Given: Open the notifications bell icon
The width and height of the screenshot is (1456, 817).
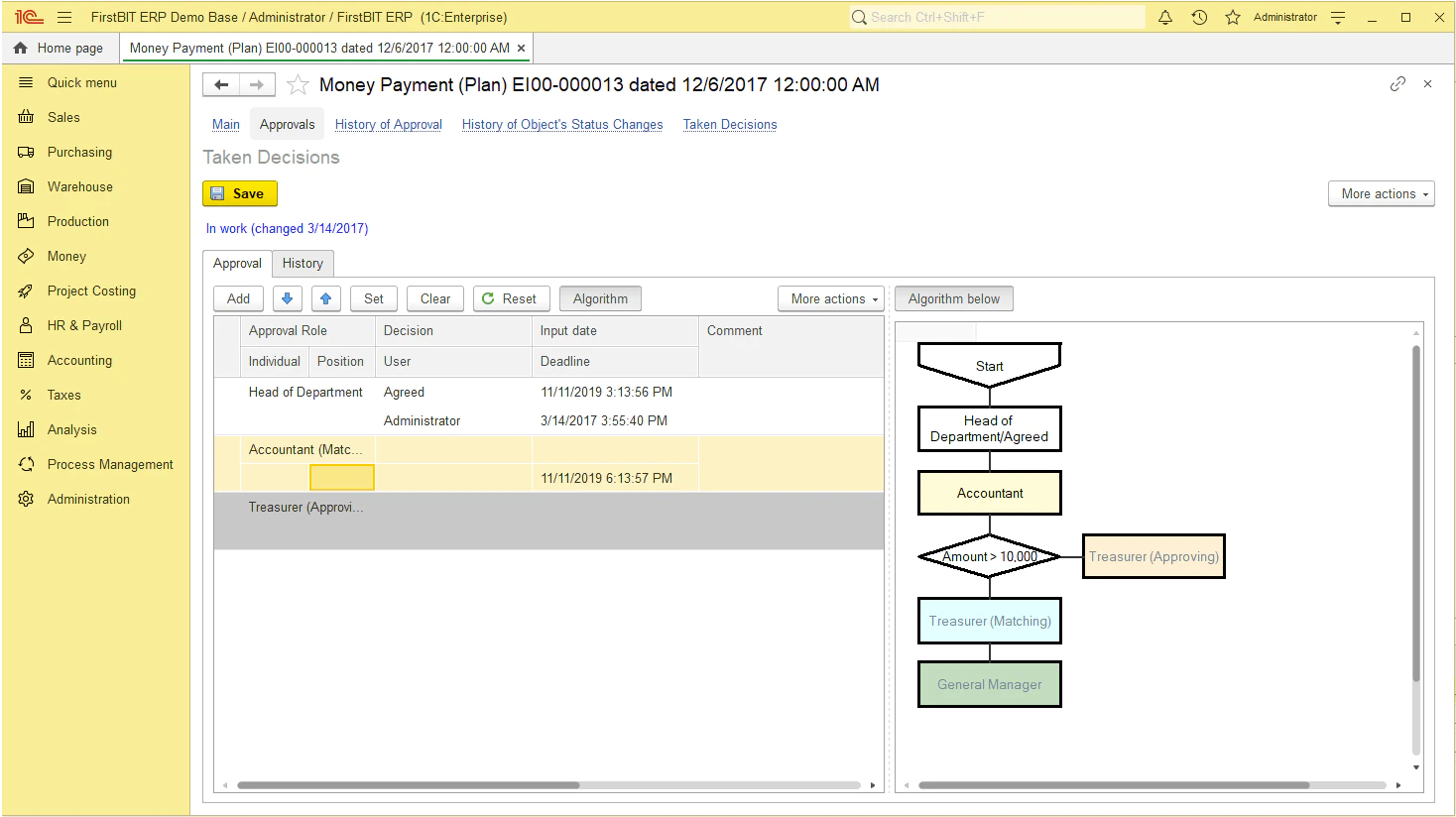Looking at the screenshot, I should (x=1165, y=17).
